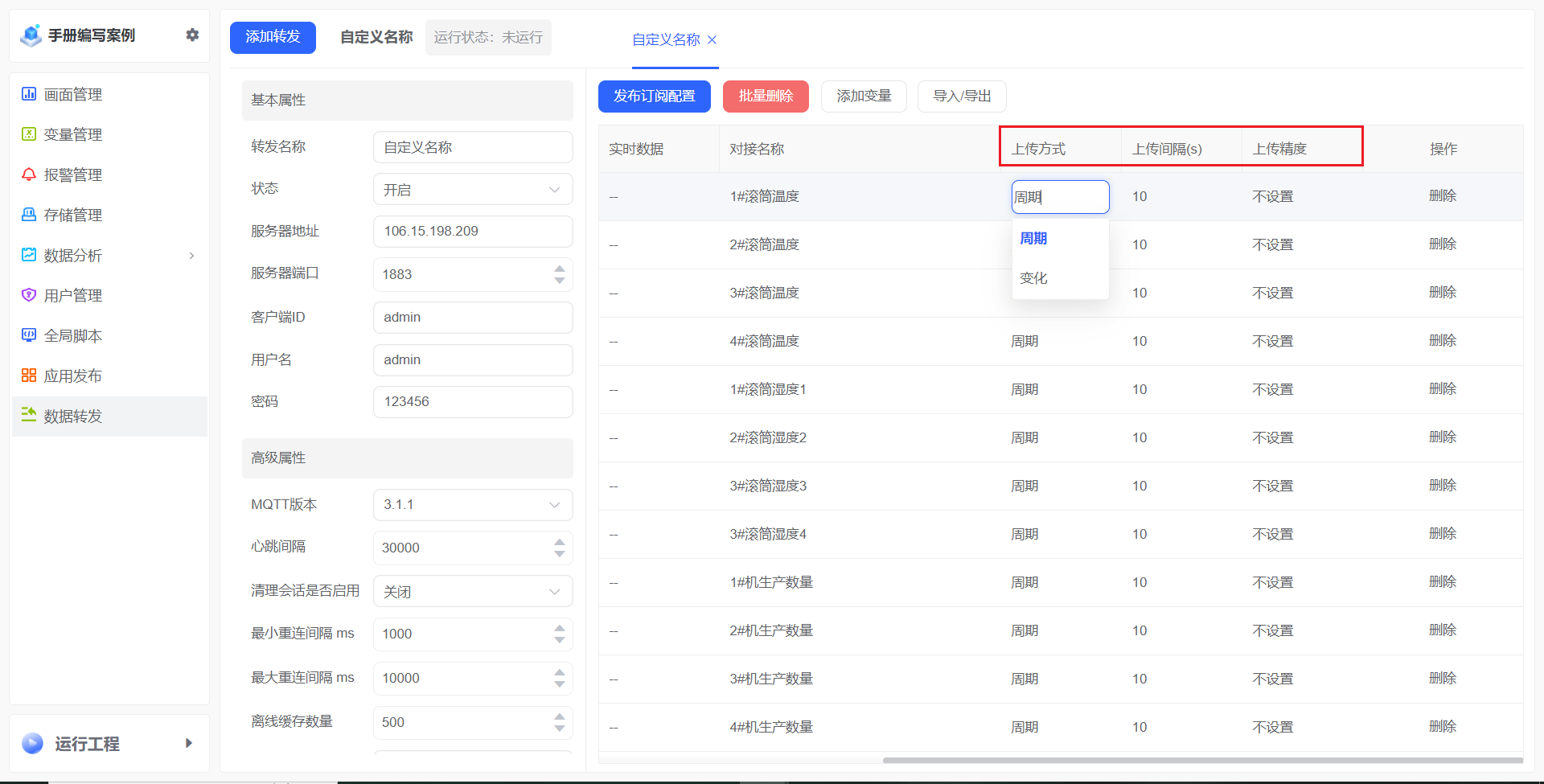Open 画面管理 from the sidebar
The width and height of the screenshot is (1544, 784).
click(73, 94)
